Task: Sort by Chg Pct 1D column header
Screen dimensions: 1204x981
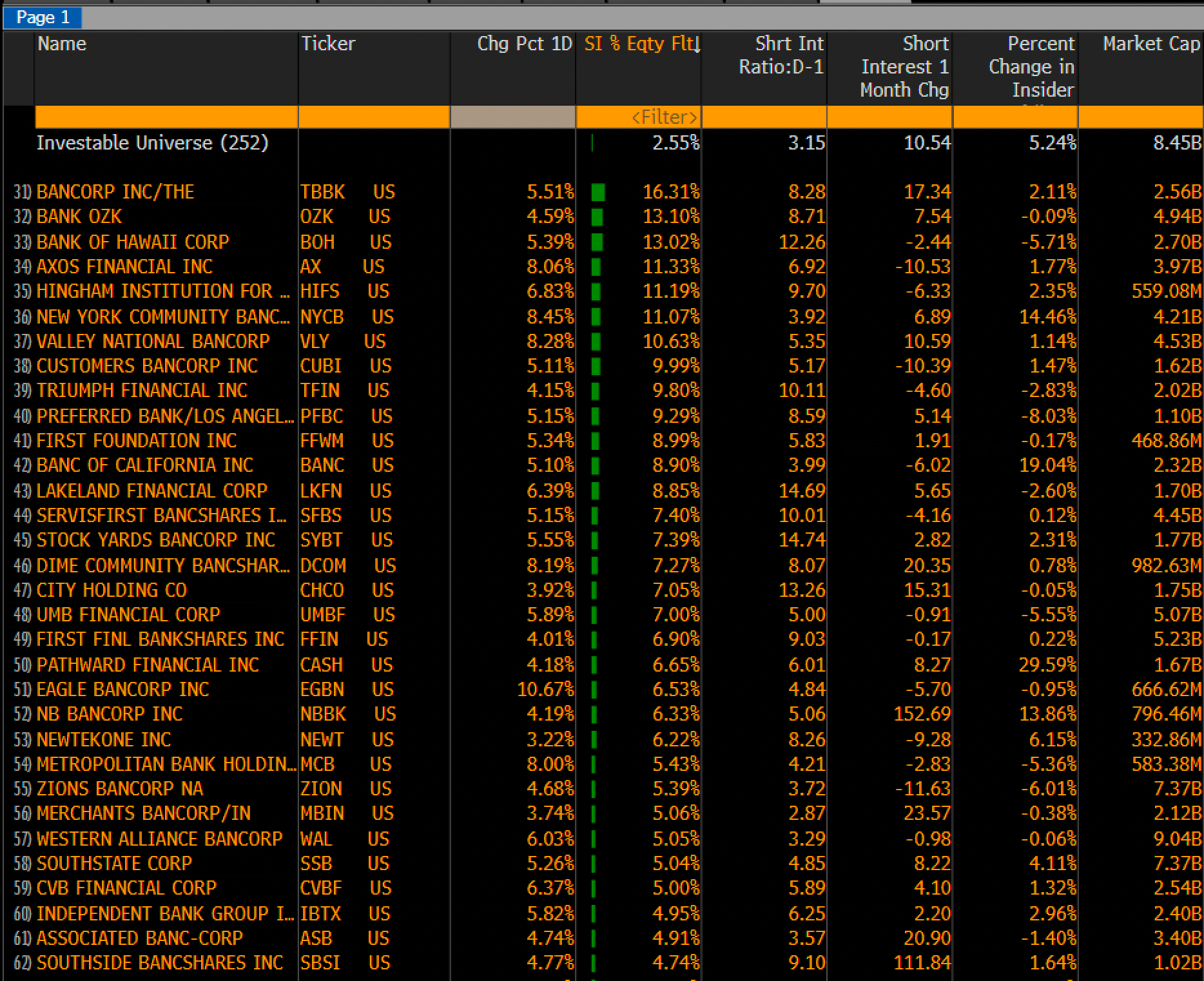Action: [525, 44]
